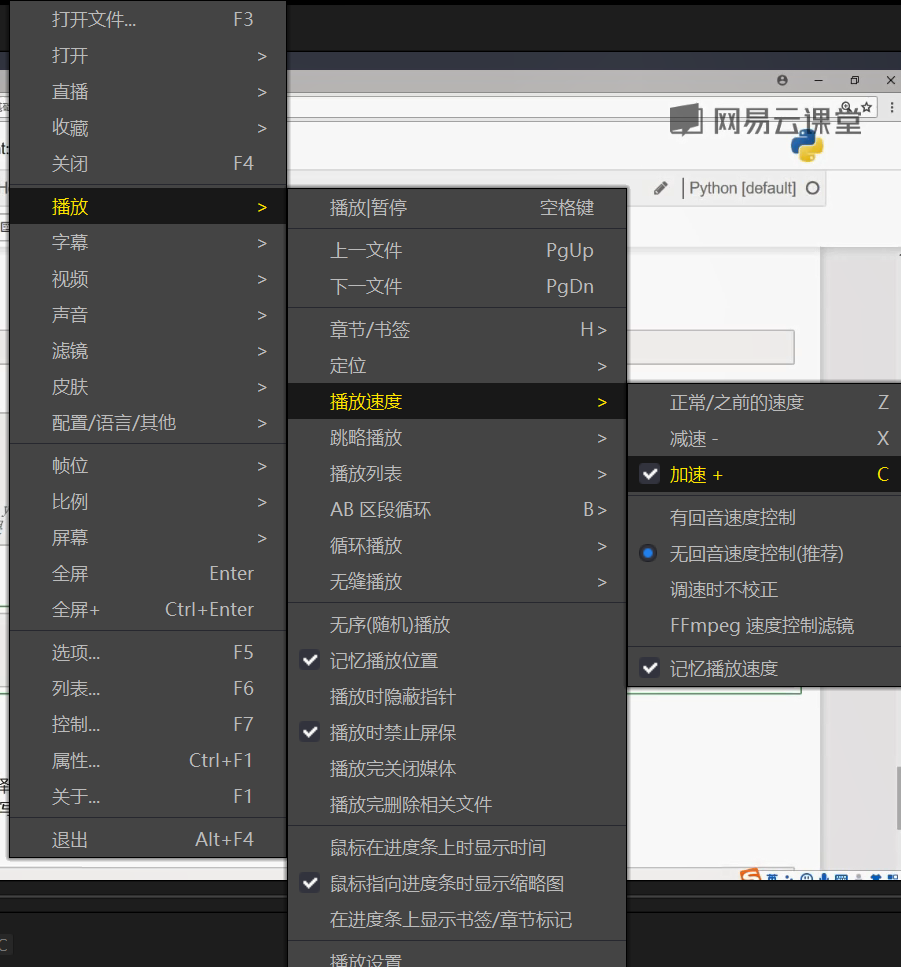Toggle 播放完关闭媒体 option

coord(457,768)
